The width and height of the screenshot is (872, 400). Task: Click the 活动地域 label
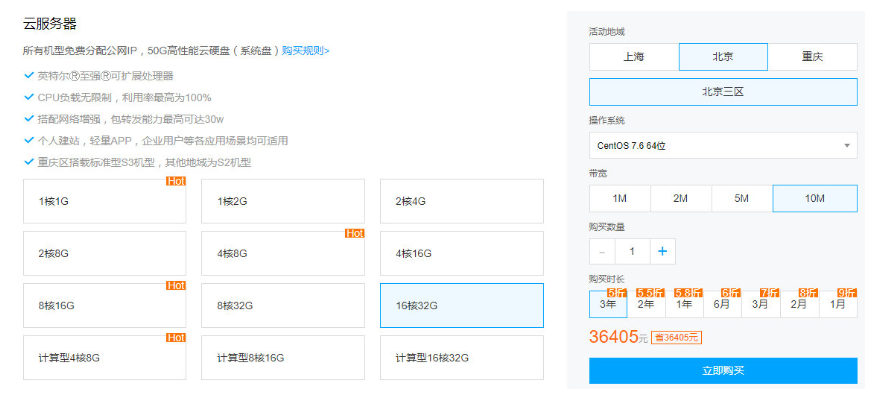[607, 32]
